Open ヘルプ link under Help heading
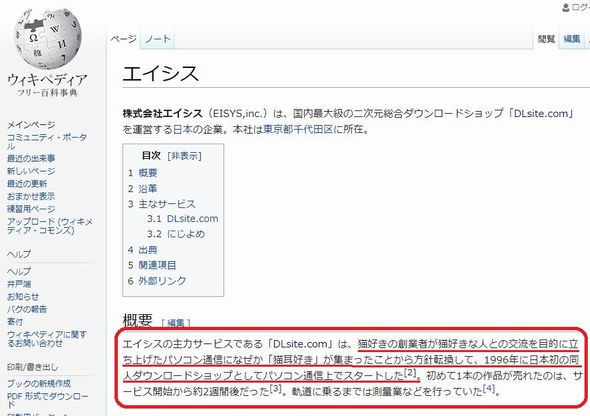Image resolution: width=590 pixels, height=416 pixels. click(19, 271)
